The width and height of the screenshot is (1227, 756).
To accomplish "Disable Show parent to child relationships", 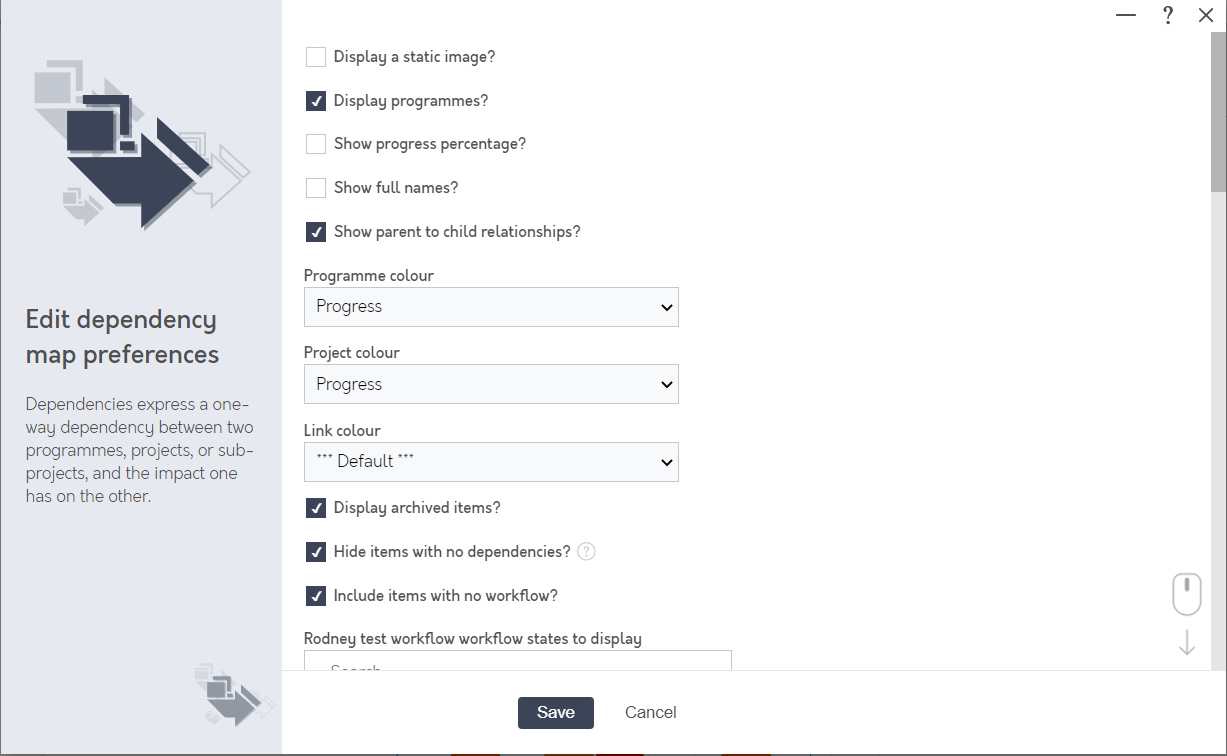I will [x=316, y=232].
